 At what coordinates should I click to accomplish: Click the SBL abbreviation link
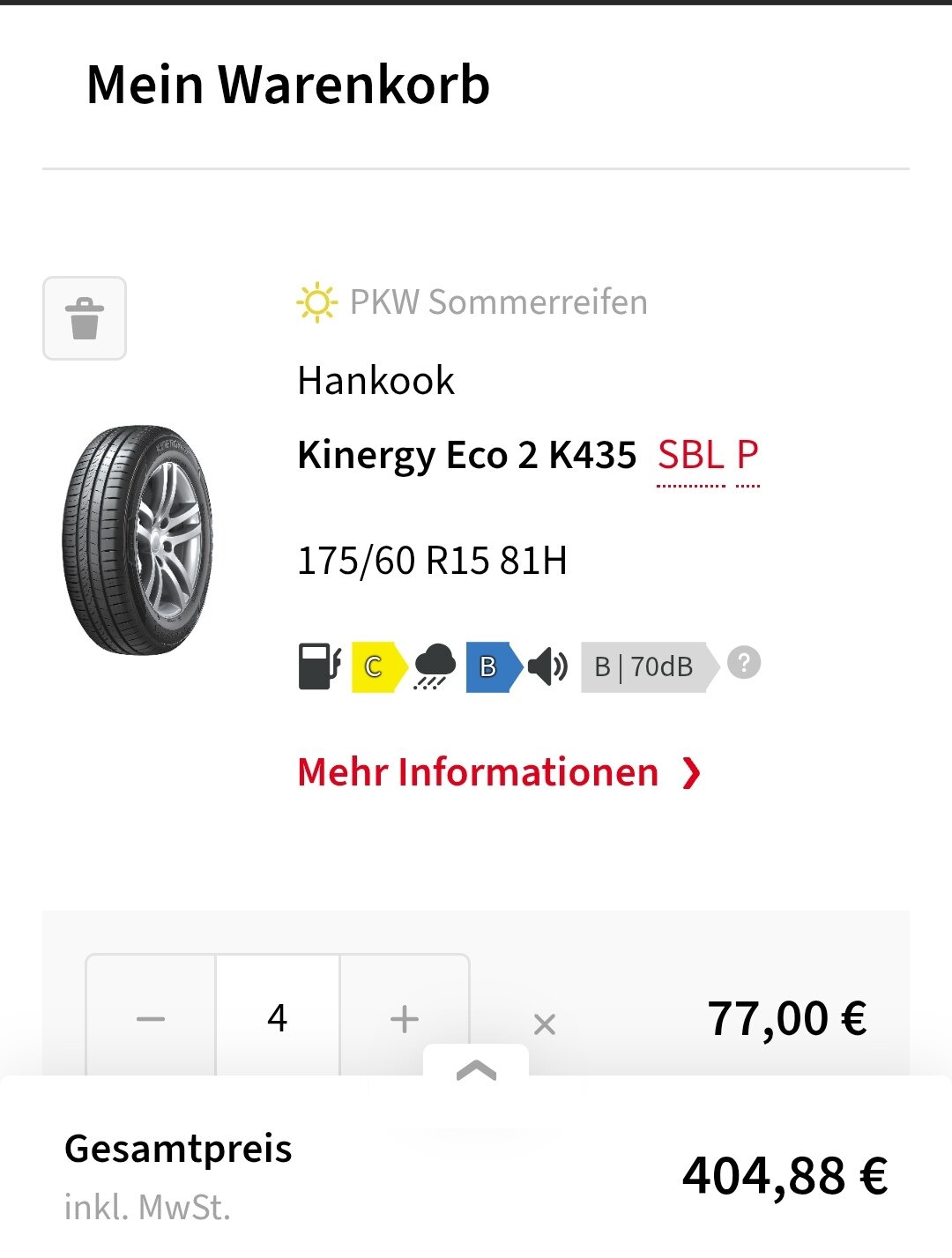tap(691, 456)
